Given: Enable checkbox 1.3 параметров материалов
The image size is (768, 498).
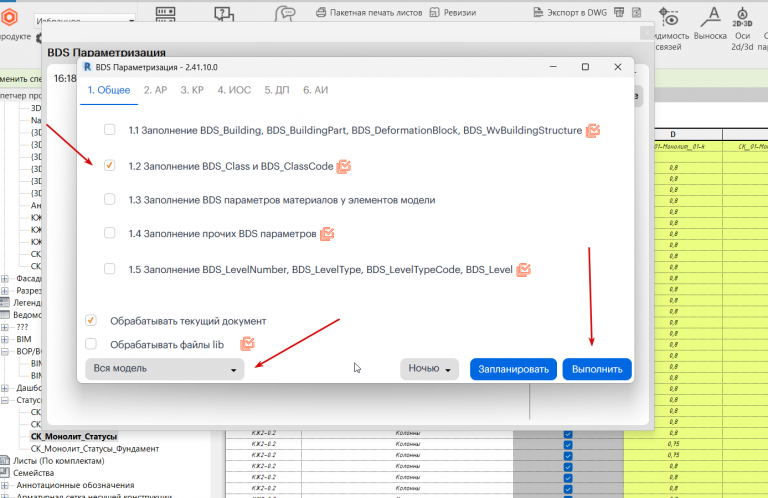Looking at the screenshot, I should tap(110, 199).
